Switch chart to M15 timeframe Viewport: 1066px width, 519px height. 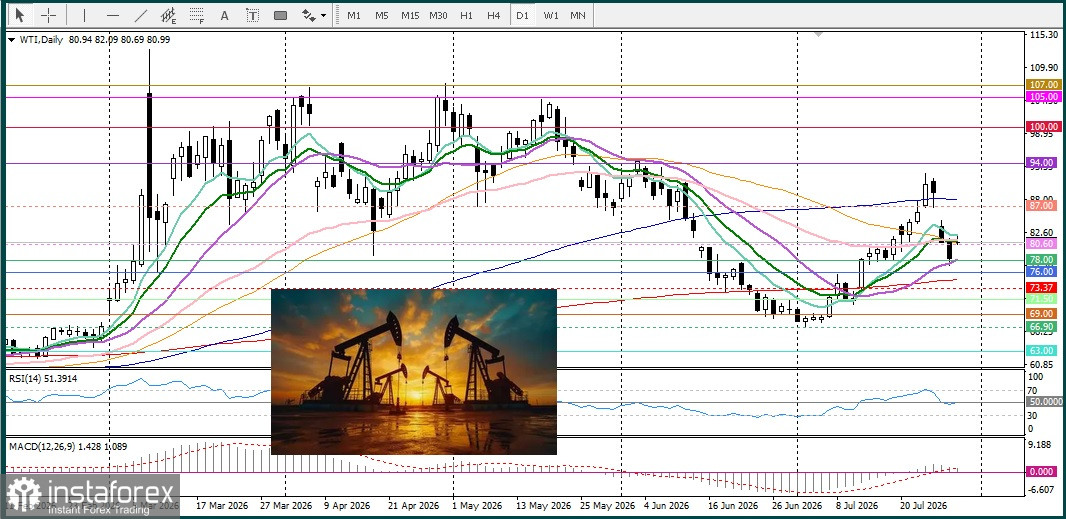click(410, 15)
